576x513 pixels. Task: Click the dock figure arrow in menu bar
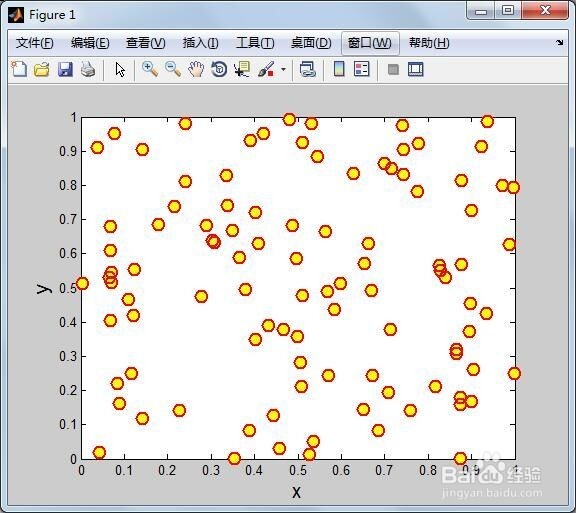coord(559,43)
